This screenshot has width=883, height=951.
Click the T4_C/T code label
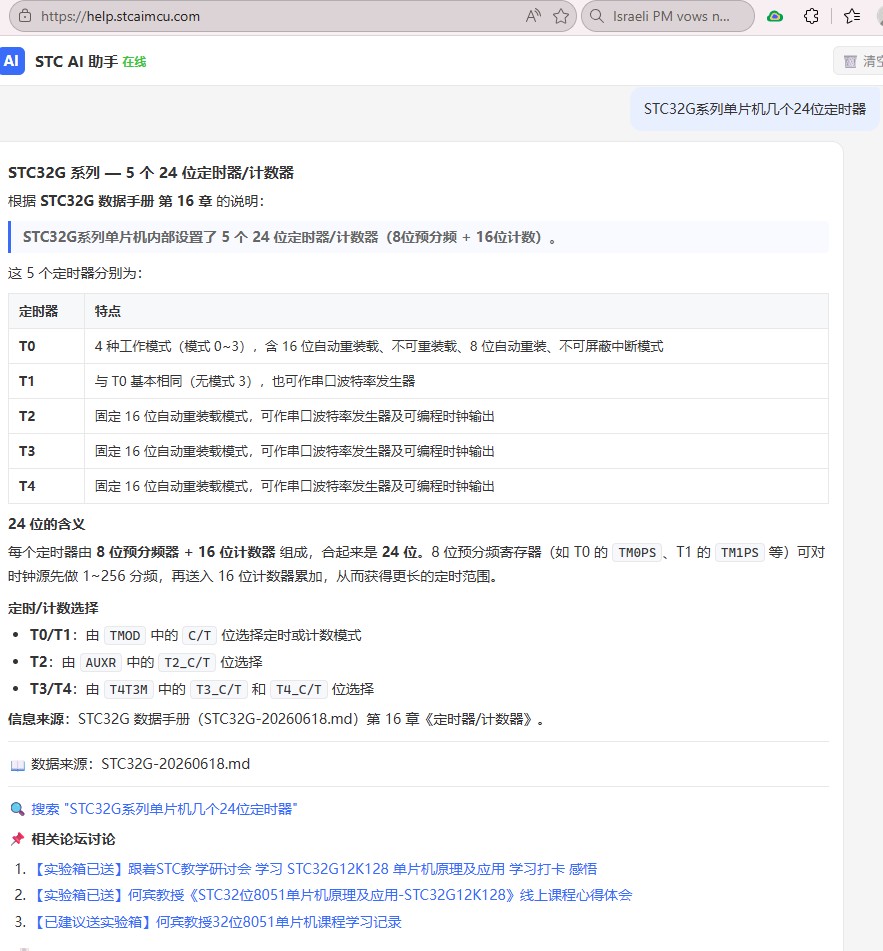point(299,690)
